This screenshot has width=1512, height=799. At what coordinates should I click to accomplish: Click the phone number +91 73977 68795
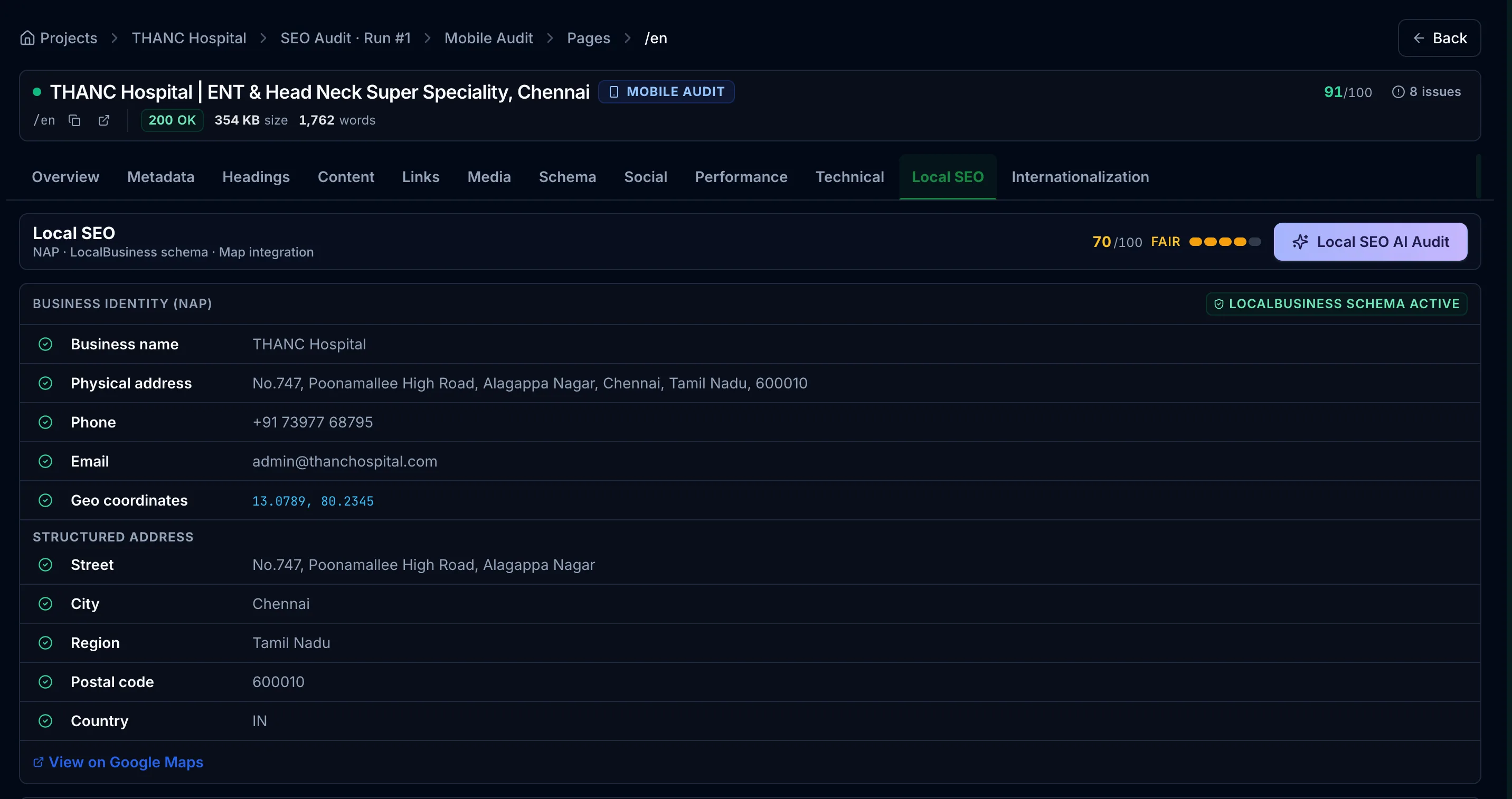(312, 422)
